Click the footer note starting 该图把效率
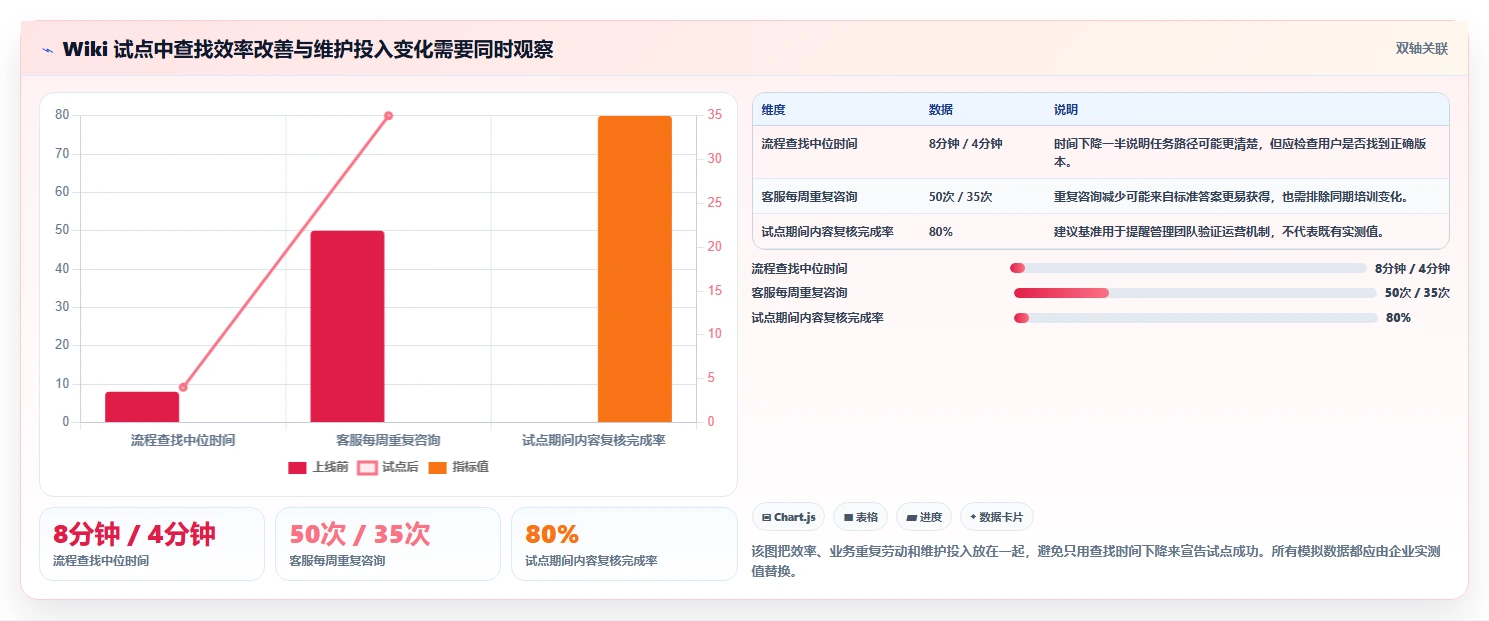Viewport: 1489px width, 621px height. click(x=1095, y=561)
